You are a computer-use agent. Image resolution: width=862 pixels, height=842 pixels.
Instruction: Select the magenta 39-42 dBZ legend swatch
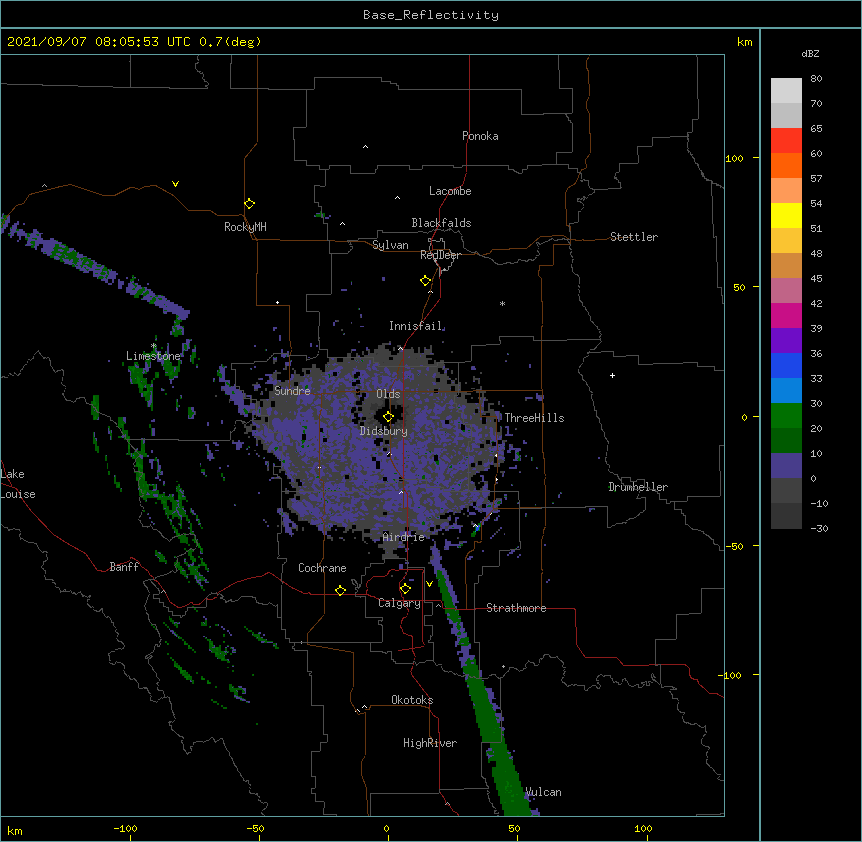coord(786,315)
